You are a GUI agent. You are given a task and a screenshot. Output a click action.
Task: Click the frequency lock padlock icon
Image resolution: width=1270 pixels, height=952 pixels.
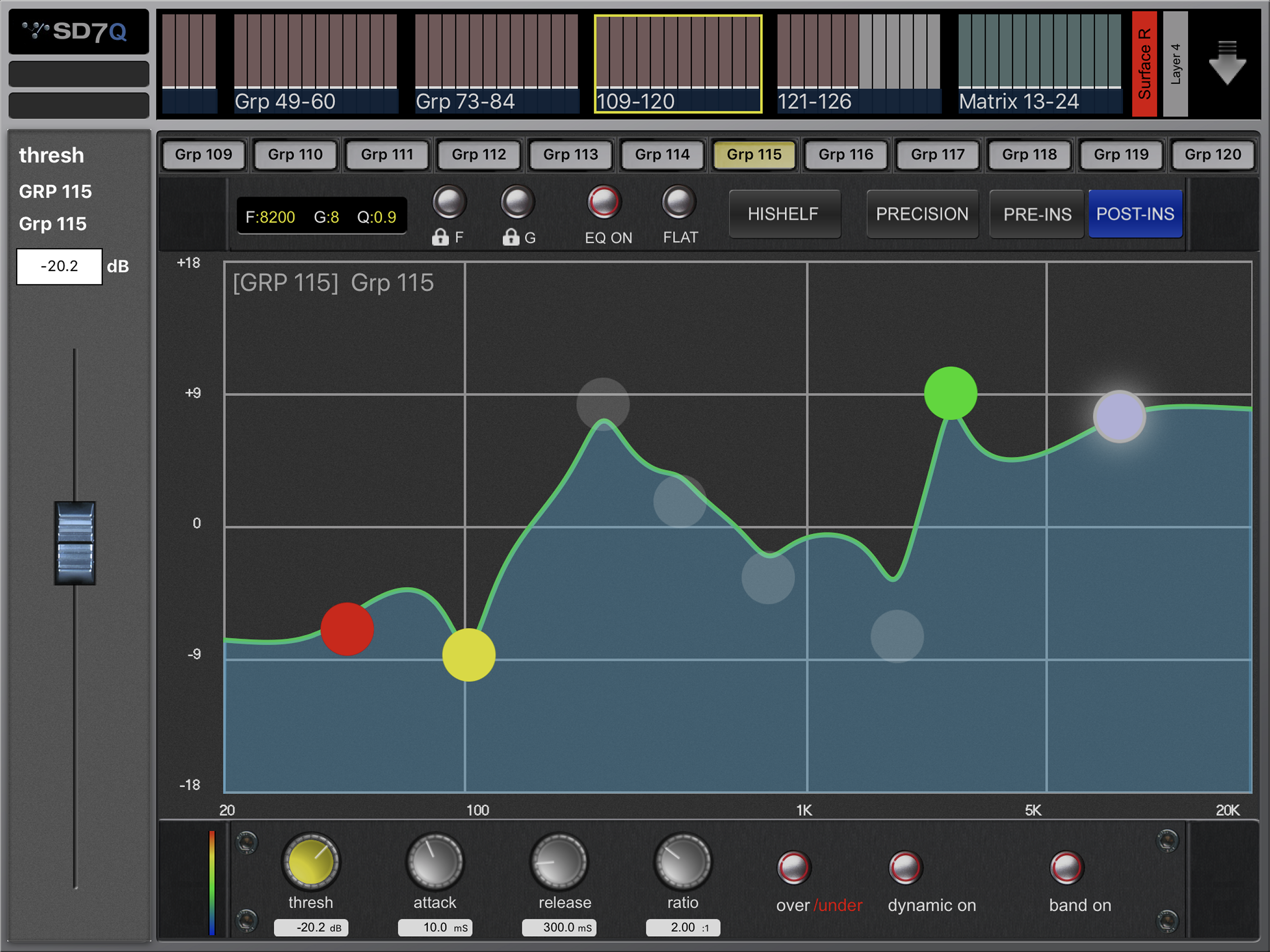tap(440, 237)
